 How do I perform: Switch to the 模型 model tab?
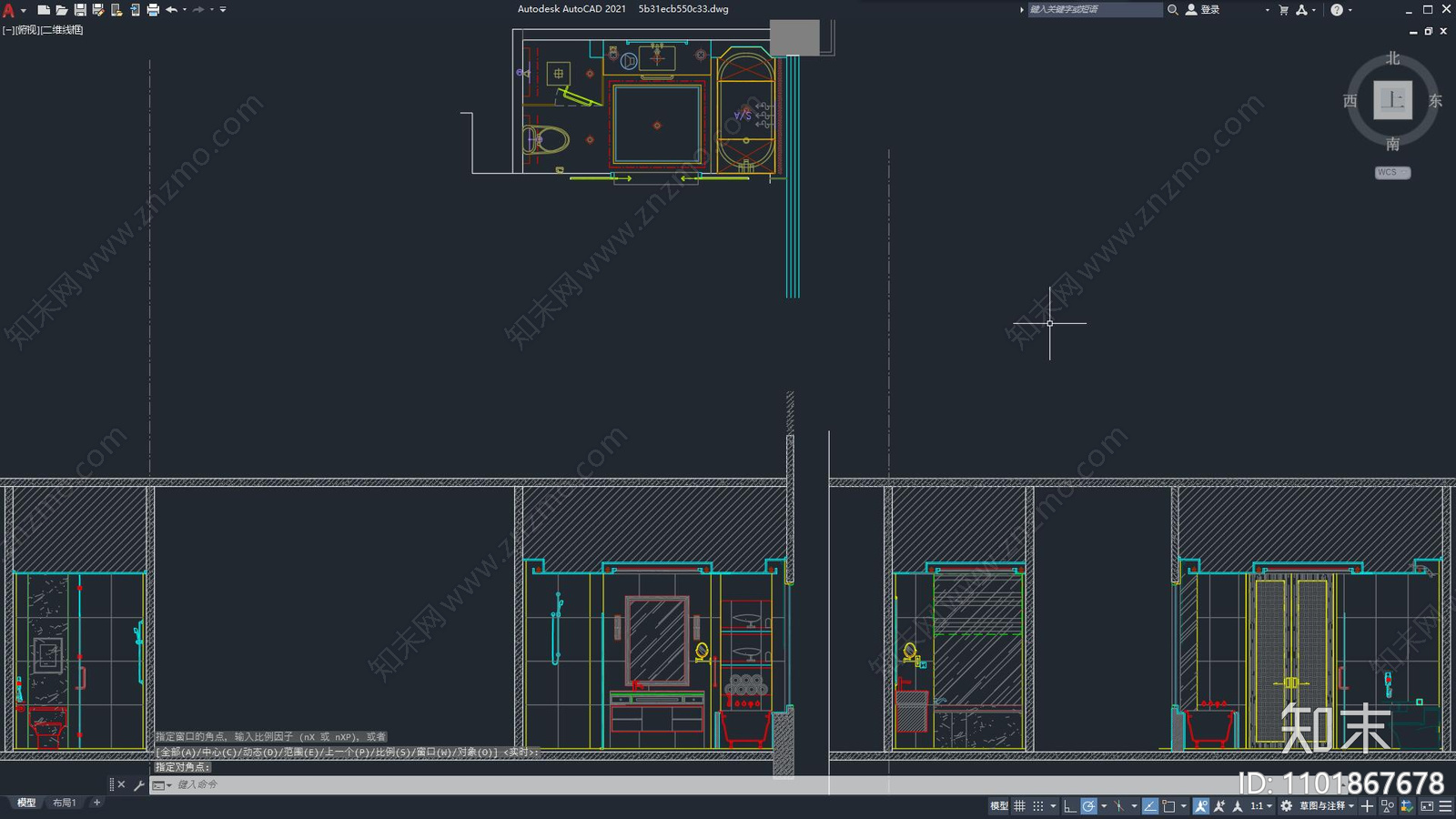pos(25,803)
